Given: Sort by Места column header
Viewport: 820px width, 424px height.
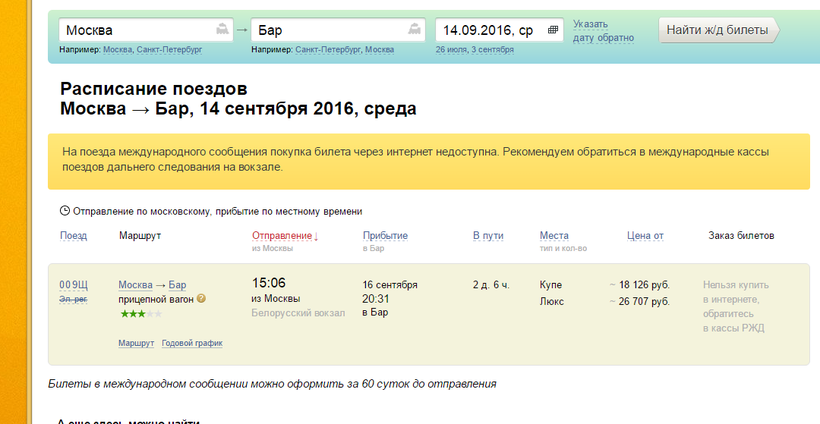Looking at the screenshot, I should tap(553, 236).
